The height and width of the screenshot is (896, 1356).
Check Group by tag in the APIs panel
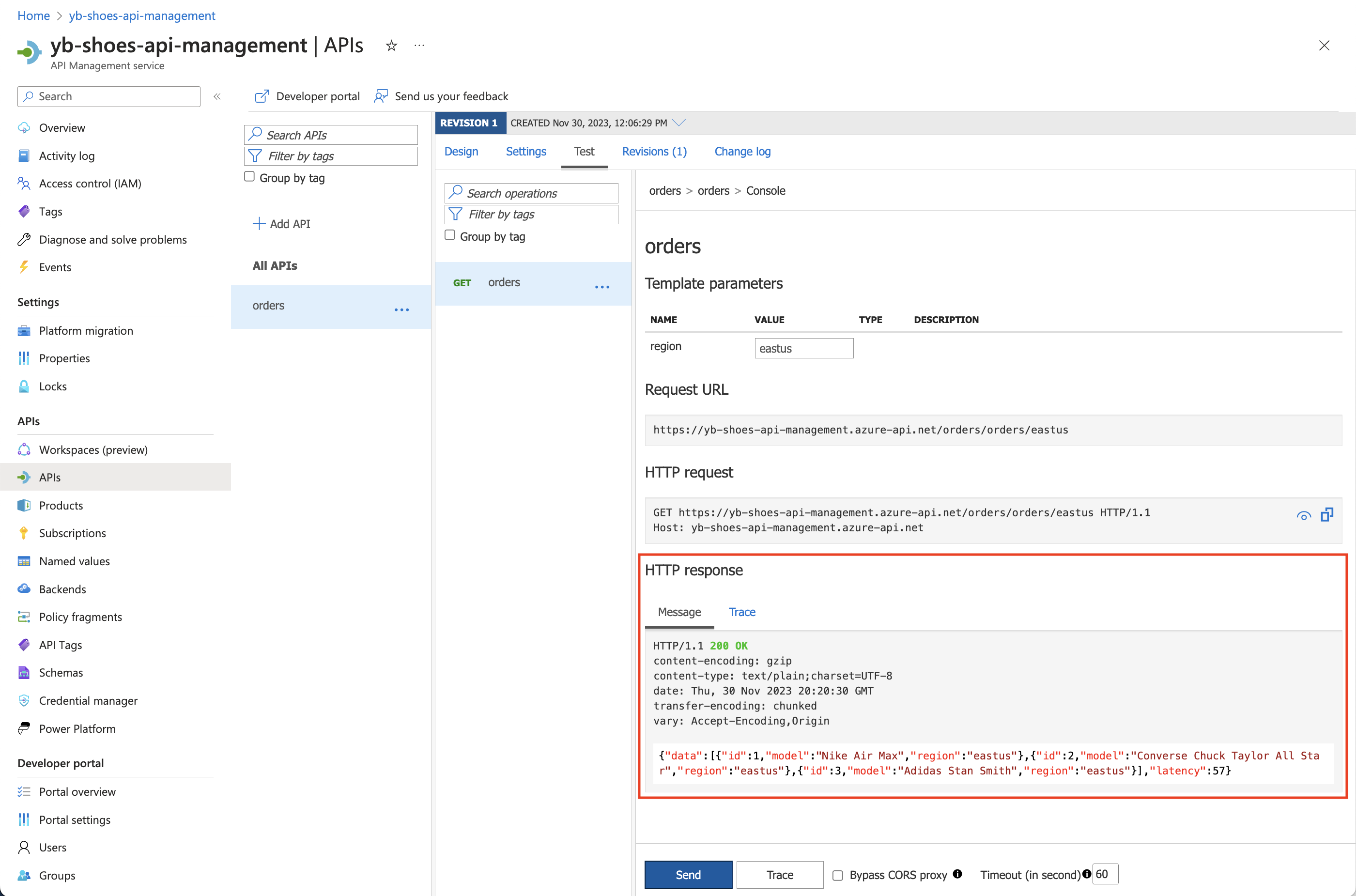pyautogui.click(x=250, y=177)
